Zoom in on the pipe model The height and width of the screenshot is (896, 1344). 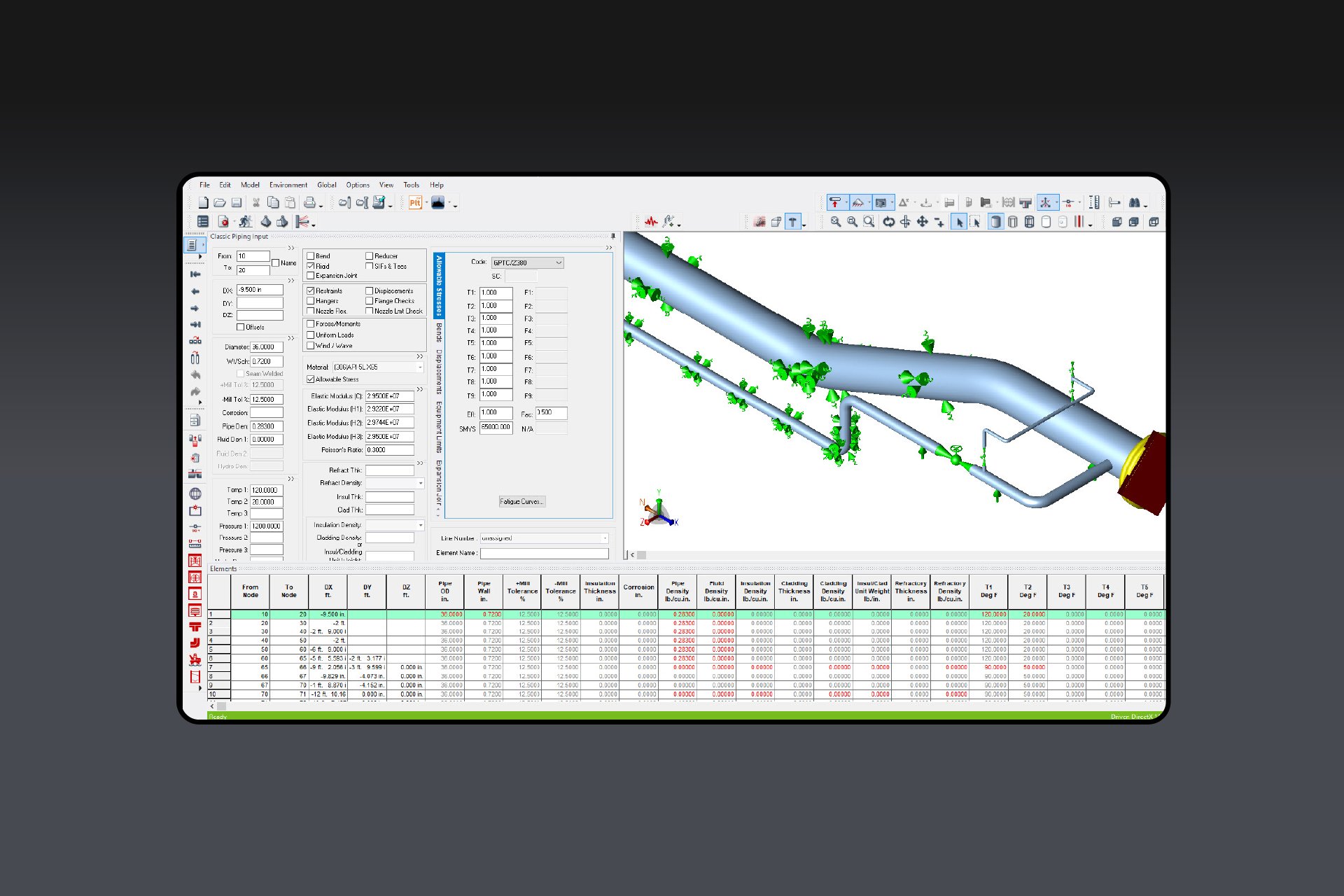tap(834, 222)
